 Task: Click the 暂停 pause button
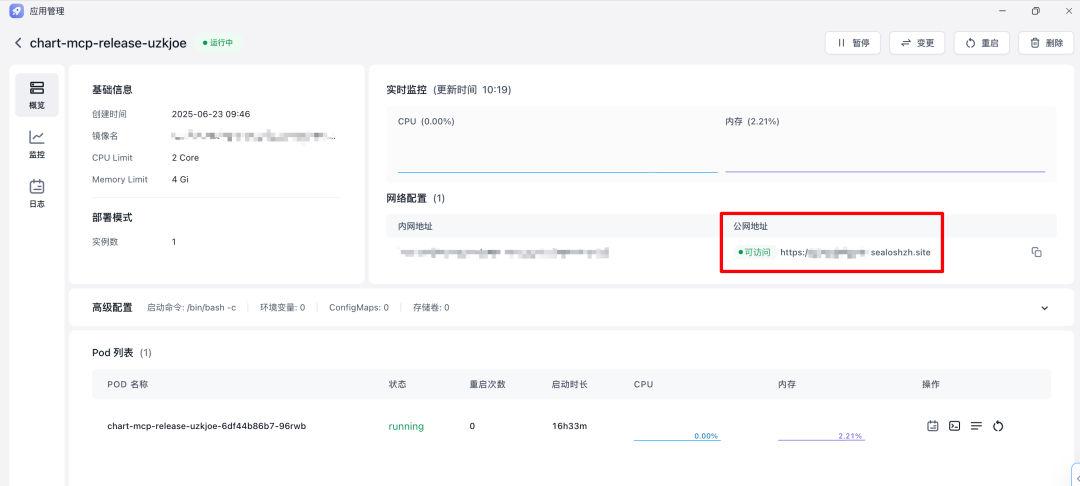click(x=853, y=43)
